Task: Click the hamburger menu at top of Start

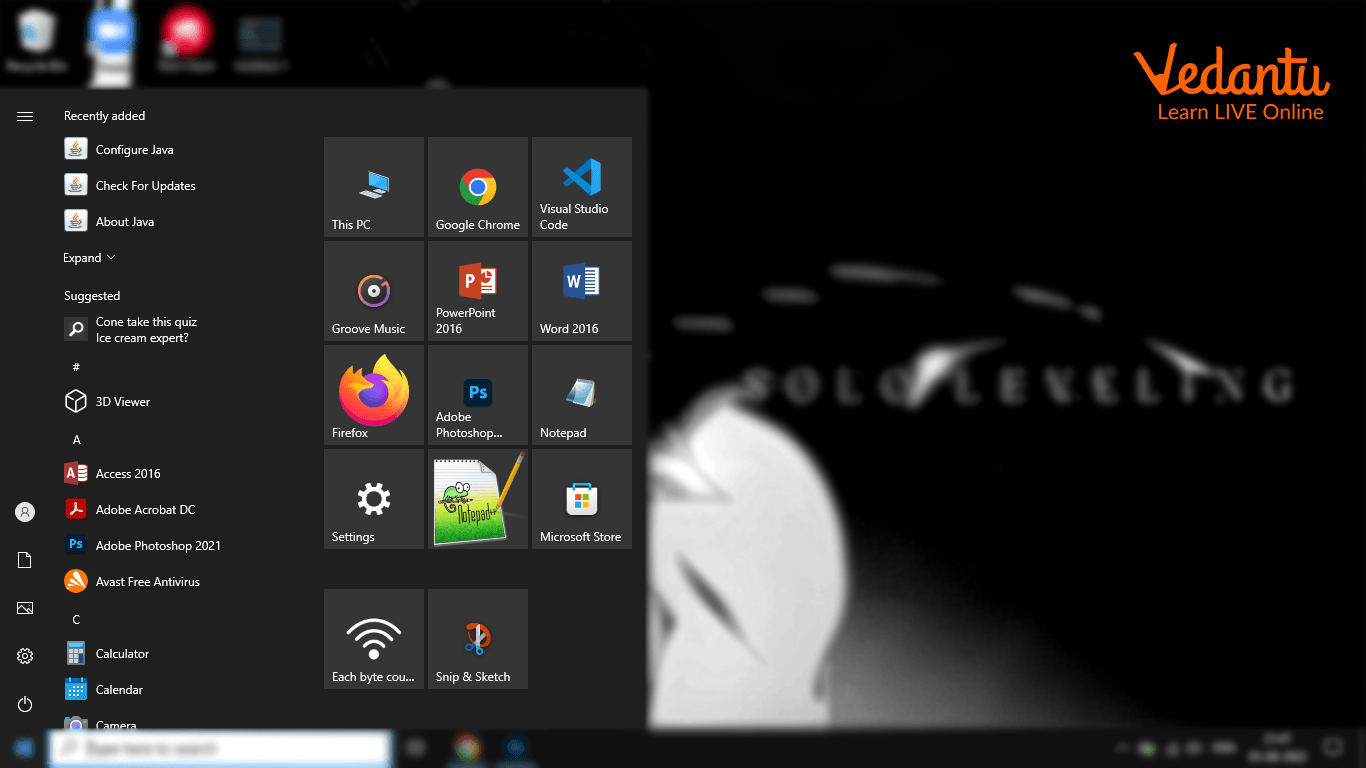Action: (25, 117)
